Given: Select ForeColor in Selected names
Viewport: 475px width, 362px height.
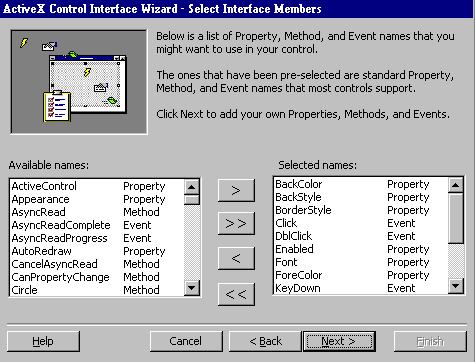Looking at the screenshot, I should pyautogui.click(x=361, y=275).
